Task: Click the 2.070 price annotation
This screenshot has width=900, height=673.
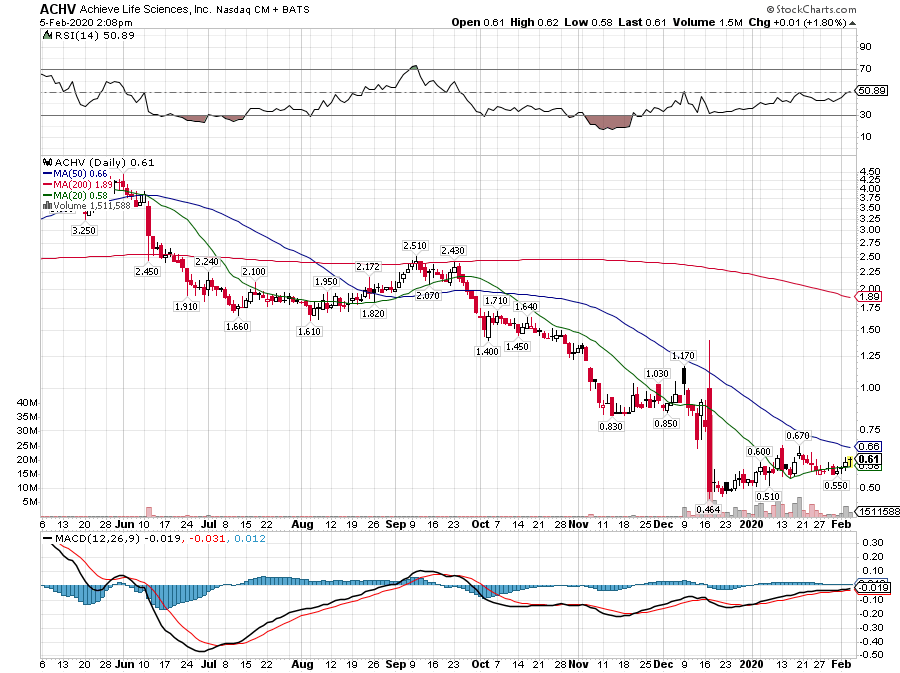Action: (x=428, y=295)
